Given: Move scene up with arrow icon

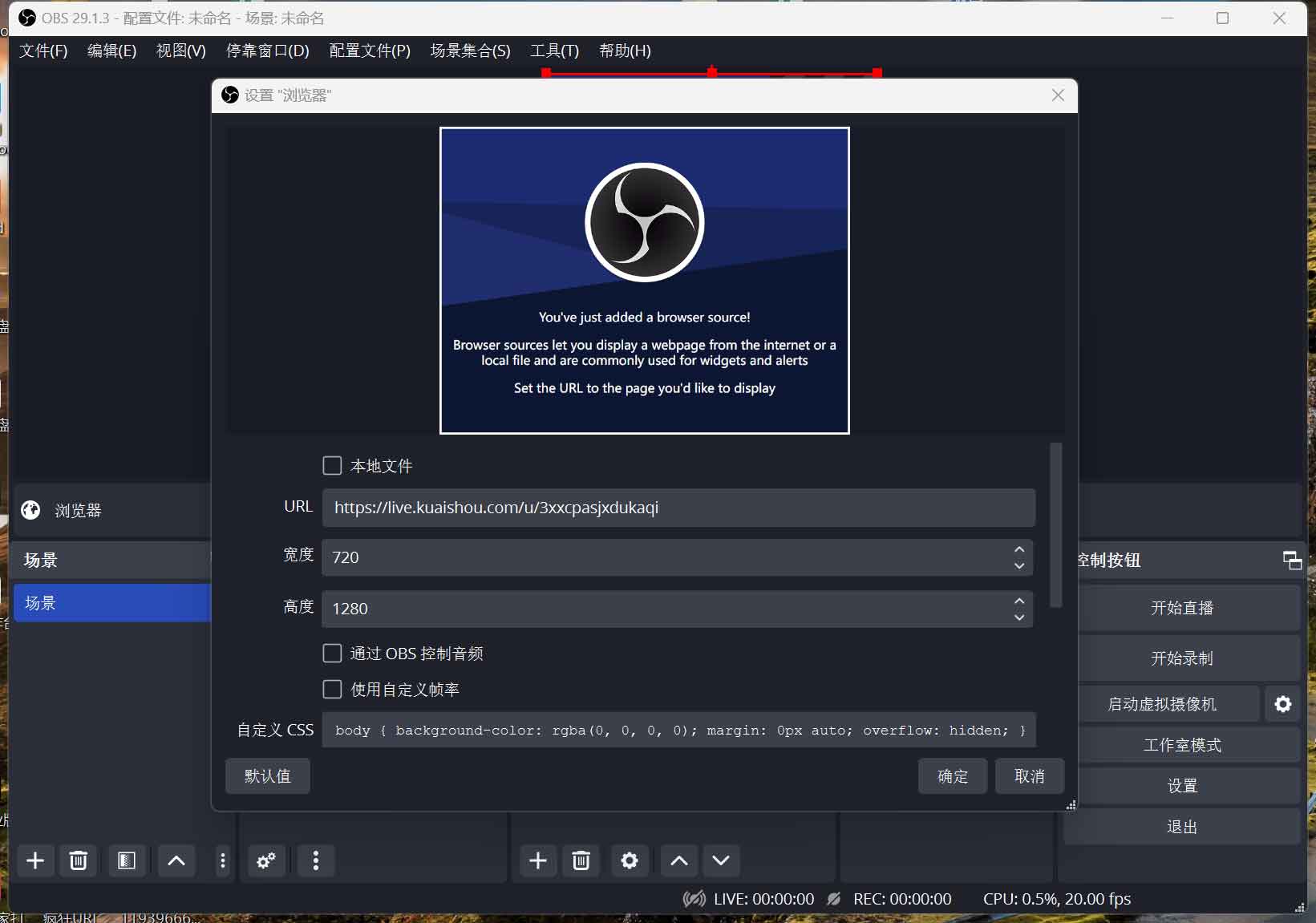Looking at the screenshot, I should click(x=176, y=860).
